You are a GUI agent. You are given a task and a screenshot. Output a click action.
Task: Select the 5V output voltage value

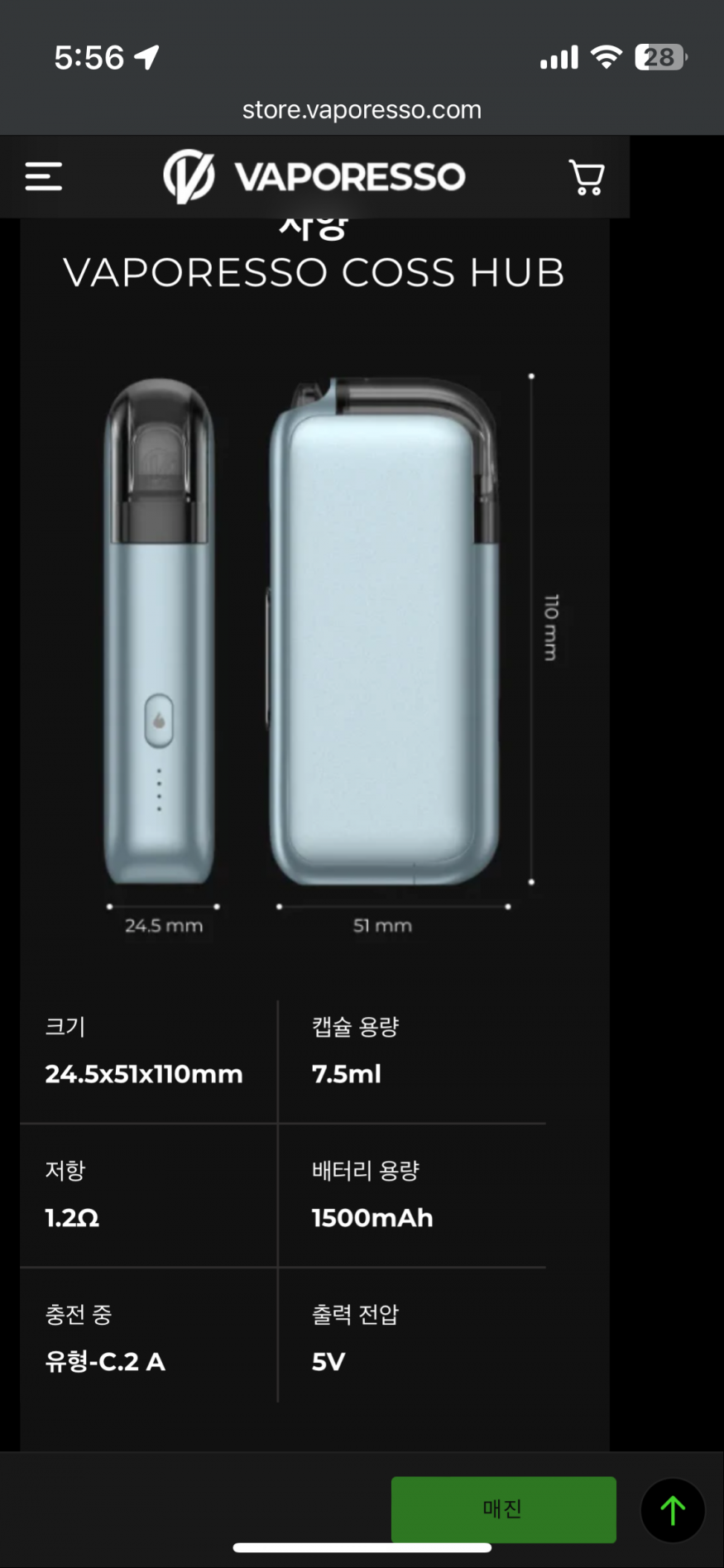point(328,1362)
